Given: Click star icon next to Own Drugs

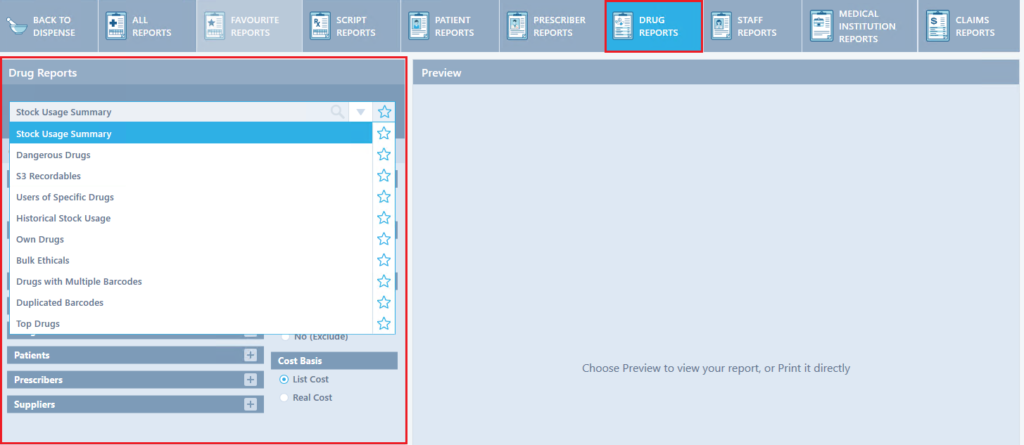Looking at the screenshot, I should point(384,239).
